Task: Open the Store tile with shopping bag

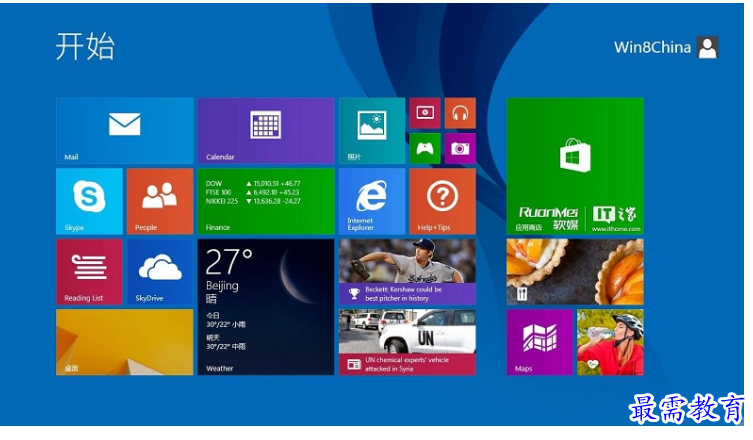Action: coord(575,166)
